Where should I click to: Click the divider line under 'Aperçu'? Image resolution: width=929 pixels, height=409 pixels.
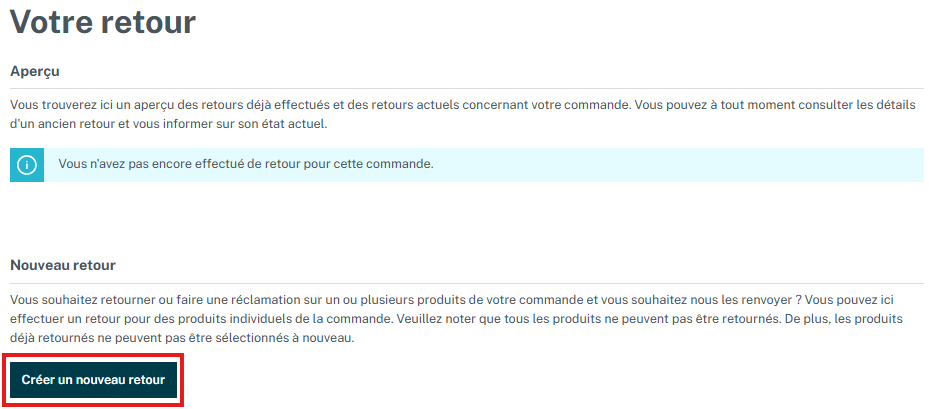[466, 88]
